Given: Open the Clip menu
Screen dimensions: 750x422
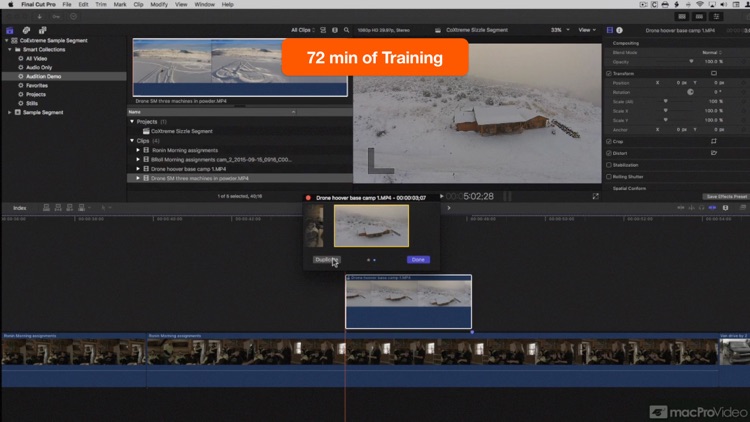Looking at the screenshot, I should click(x=138, y=4).
